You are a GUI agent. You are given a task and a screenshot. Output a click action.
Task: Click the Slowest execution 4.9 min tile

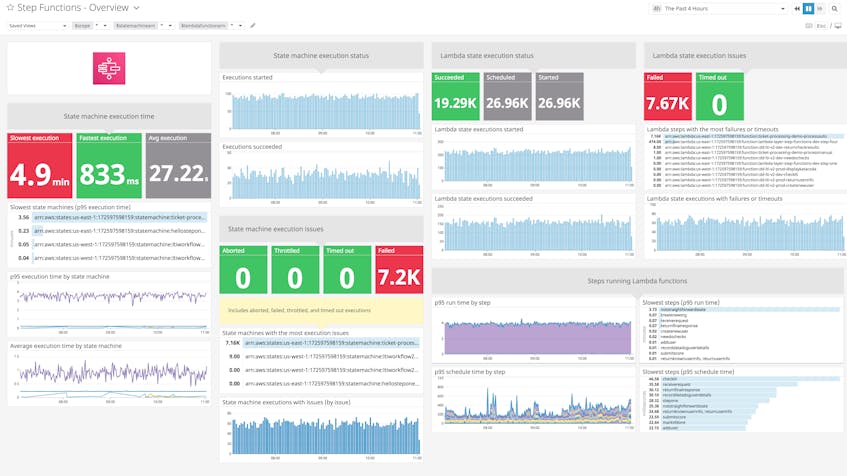(x=39, y=166)
